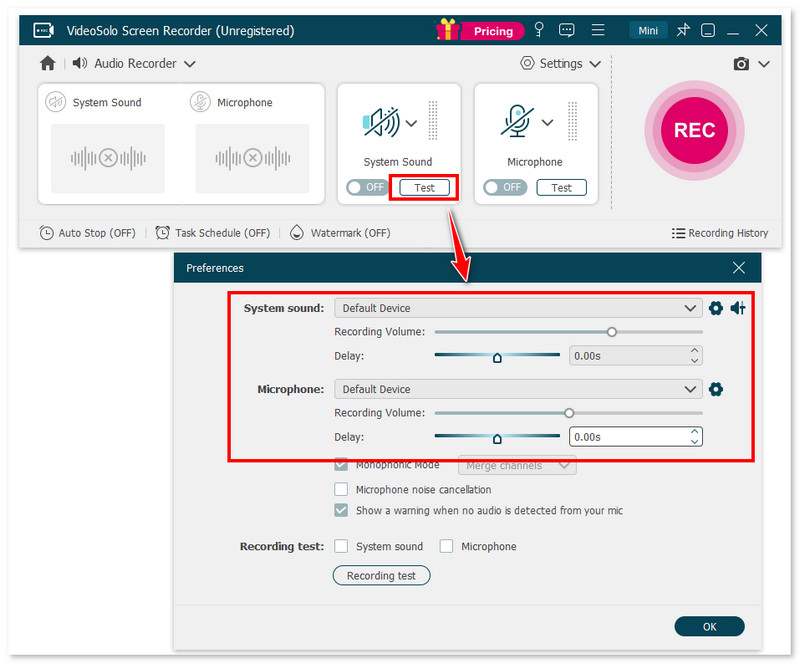Start recording with the REC button
This screenshot has width=800, height=664.
click(694, 130)
